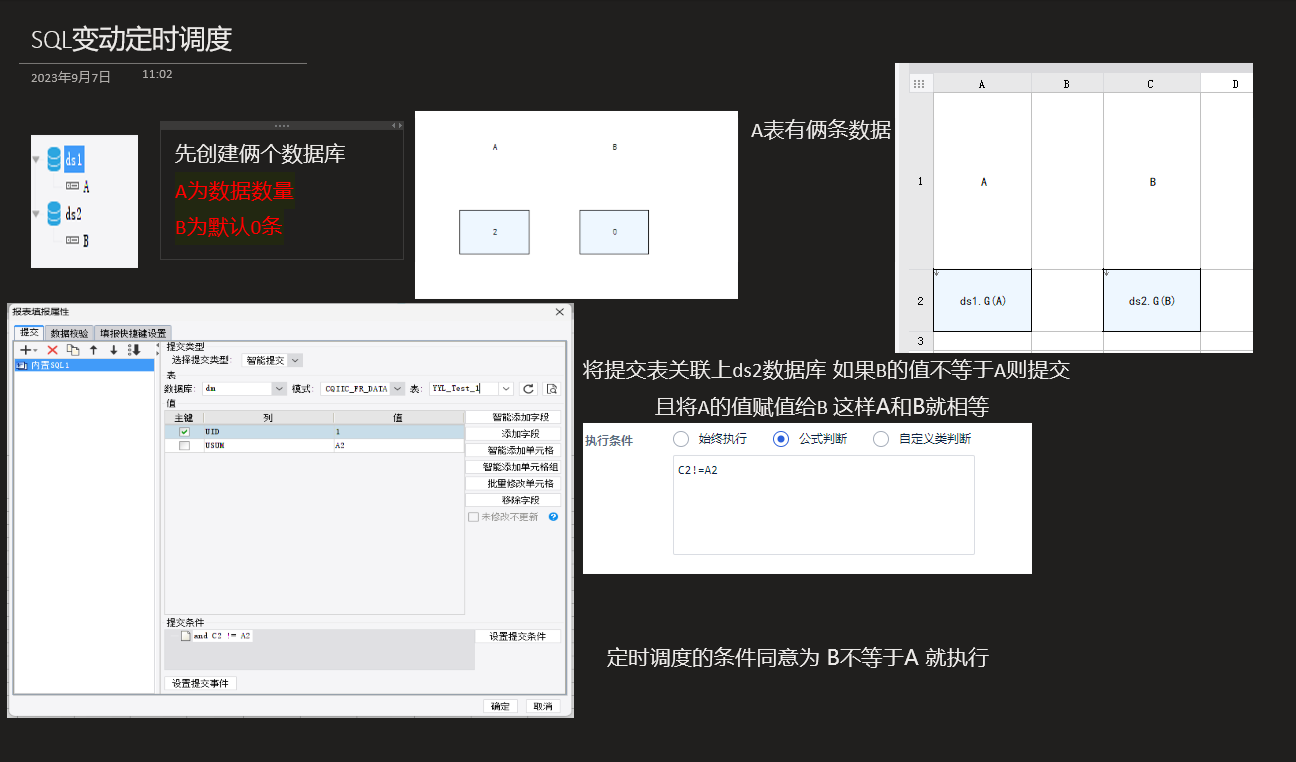This screenshot has height=762, width=1296.
Task: Click the move down arrow icon
Action: 114,350
